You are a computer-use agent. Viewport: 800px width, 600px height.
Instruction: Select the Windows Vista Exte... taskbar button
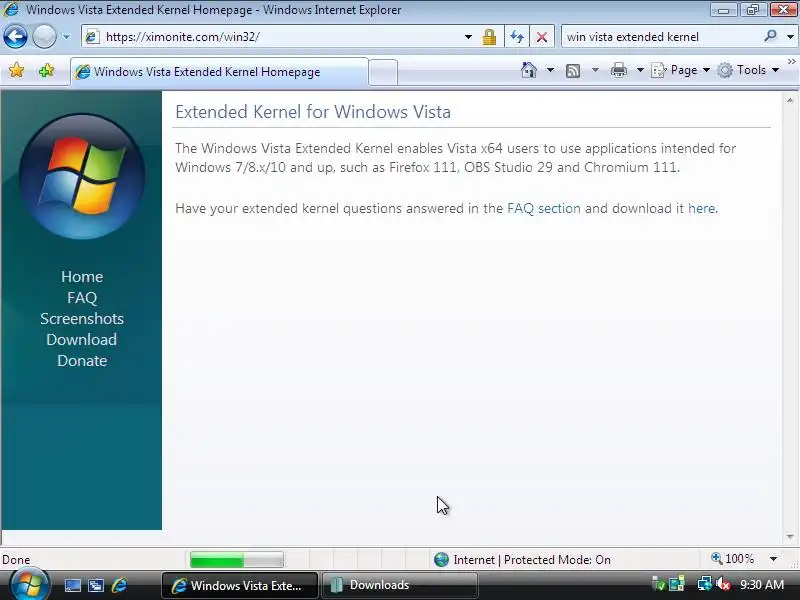coord(240,585)
